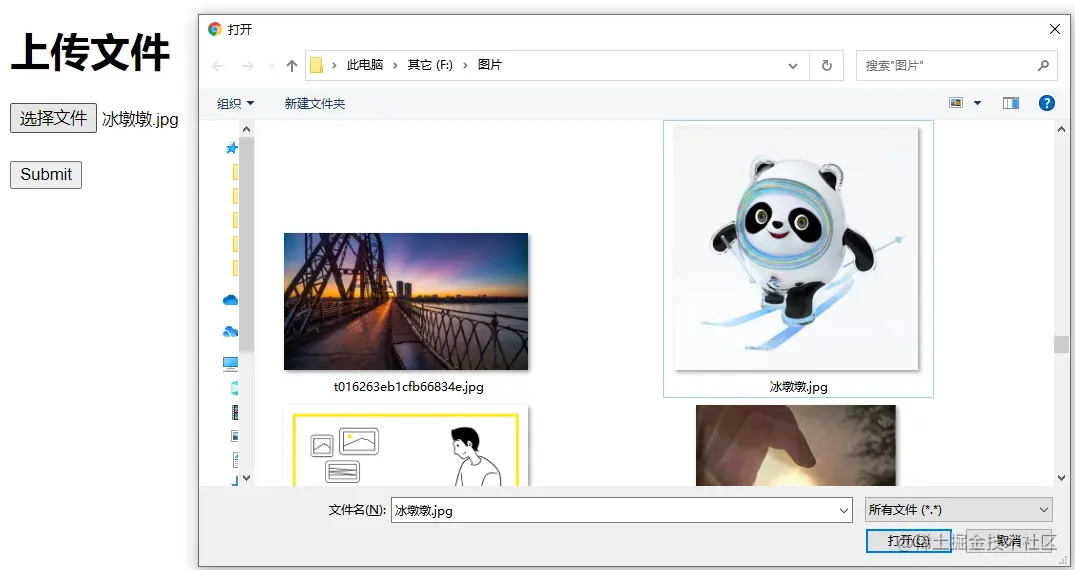Click the search magnifier icon
This screenshot has height=570, width=1075.
pyautogui.click(x=1043, y=65)
